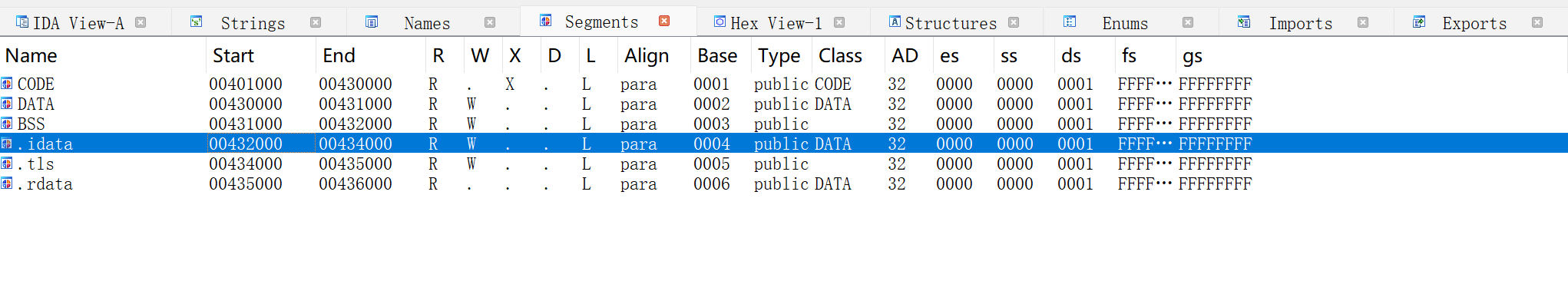The image size is (1568, 304).
Task: Select the DATA segment name
Action: (x=36, y=104)
